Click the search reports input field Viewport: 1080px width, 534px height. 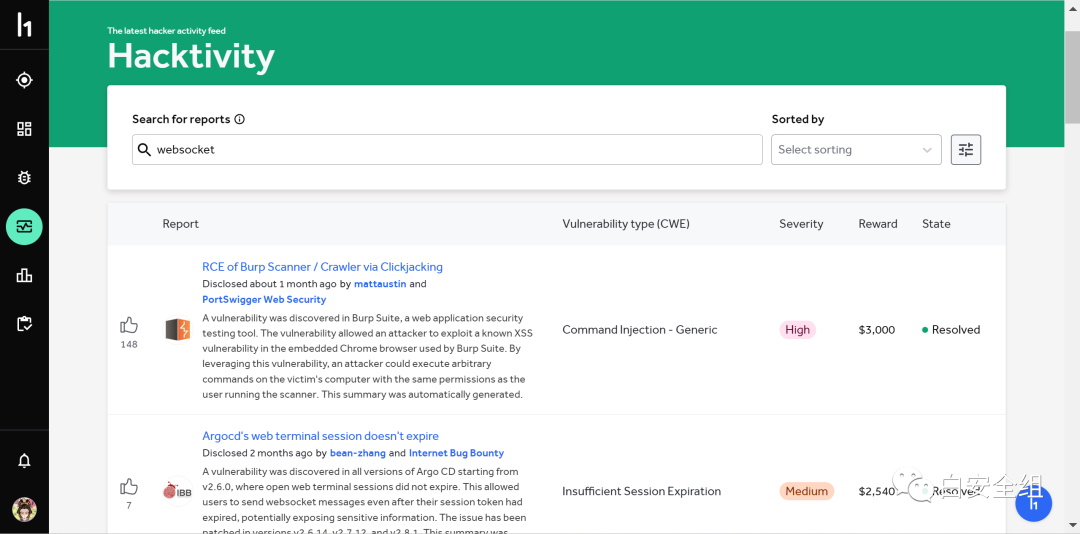click(x=450, y=150)
